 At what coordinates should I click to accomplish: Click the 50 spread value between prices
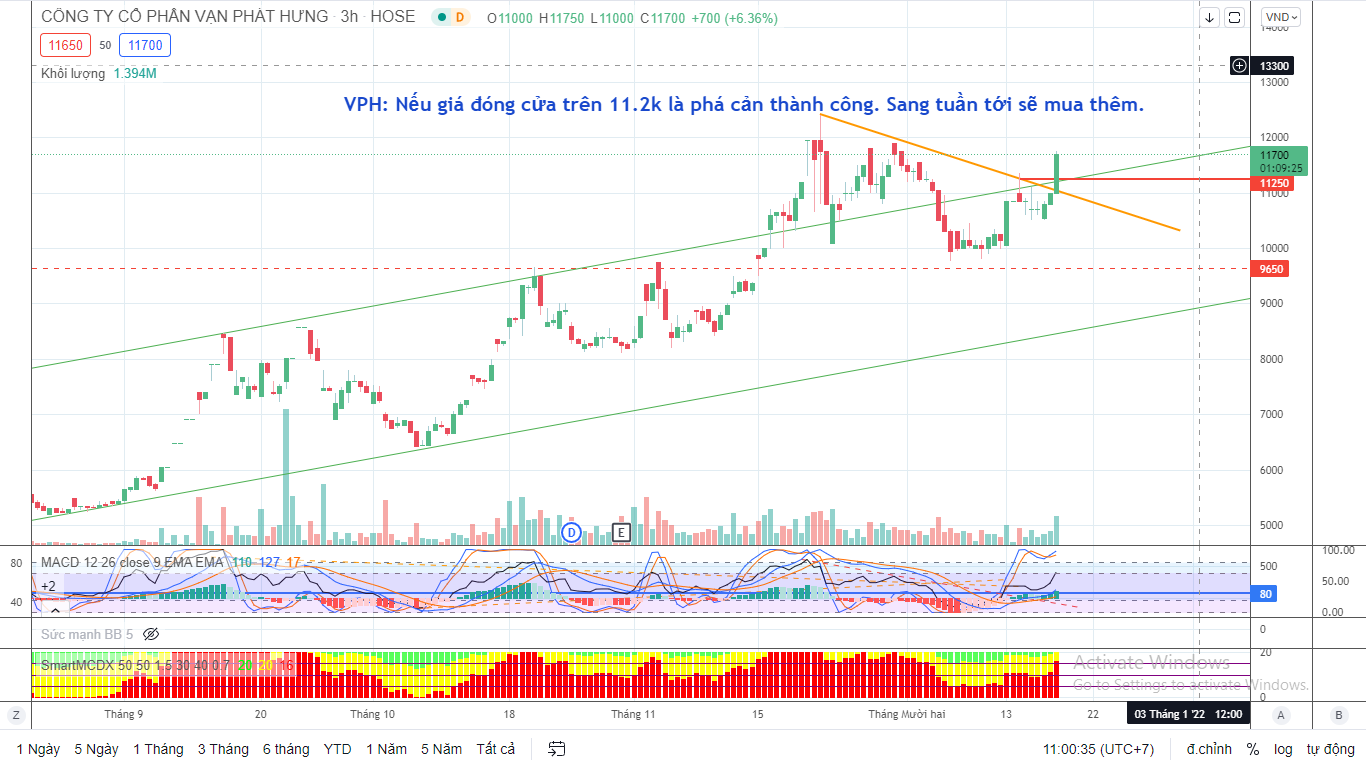(x=105, y=45)
